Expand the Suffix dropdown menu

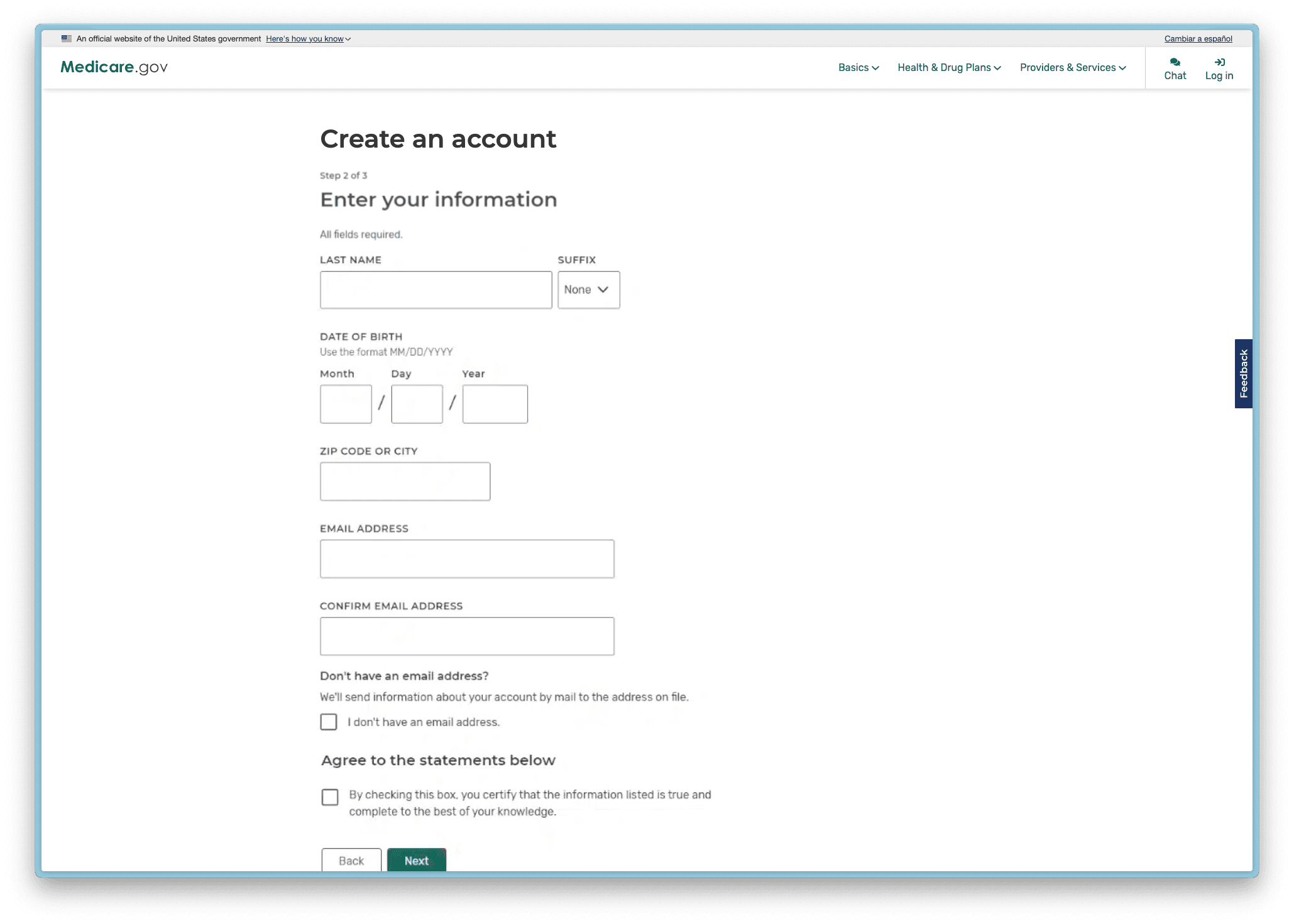click(588, 289)
